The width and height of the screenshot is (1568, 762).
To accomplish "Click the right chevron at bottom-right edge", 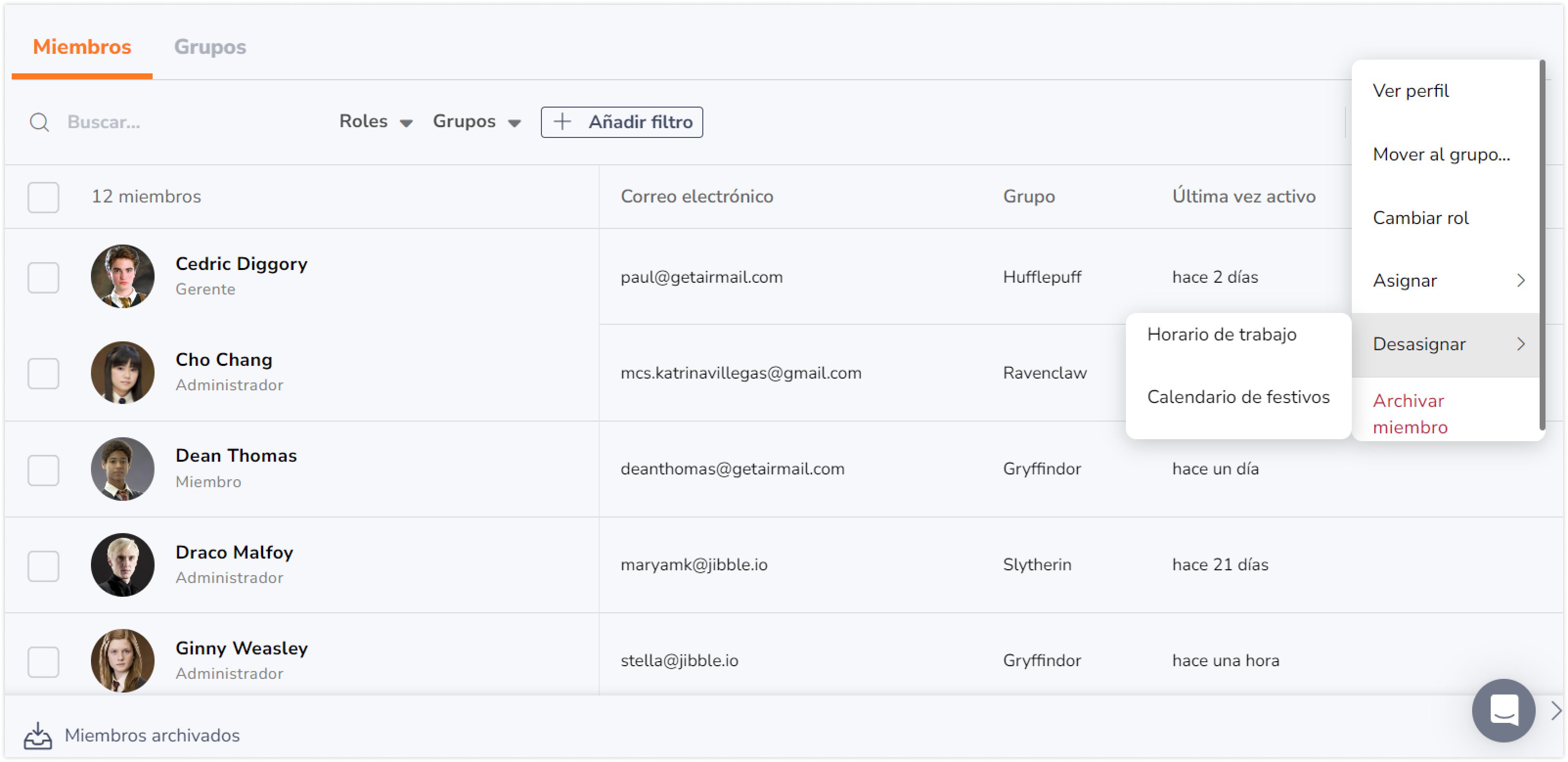I will (x=1556, y=710).
